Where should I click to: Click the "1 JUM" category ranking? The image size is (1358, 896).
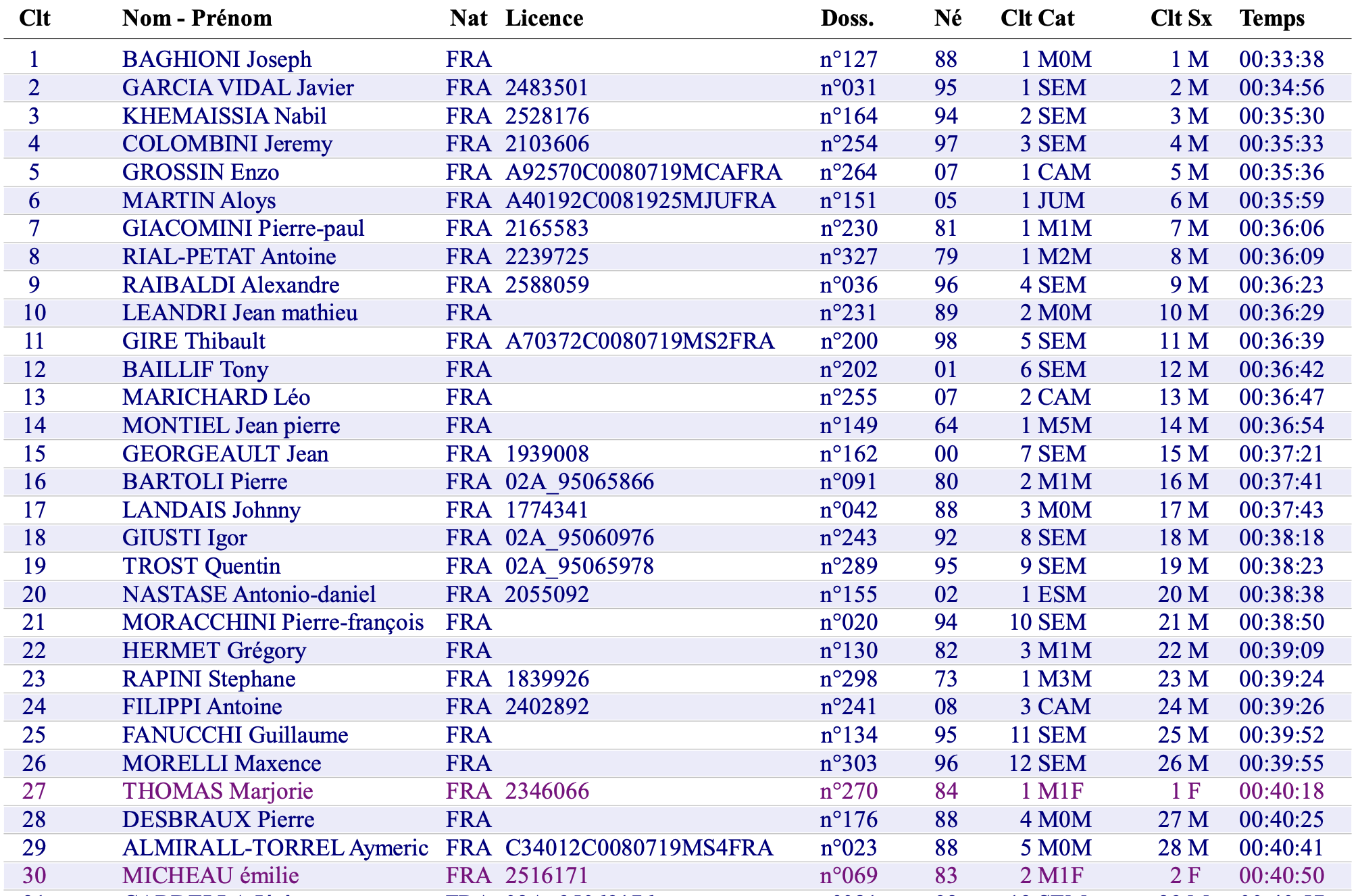(x=1053, y=201)
